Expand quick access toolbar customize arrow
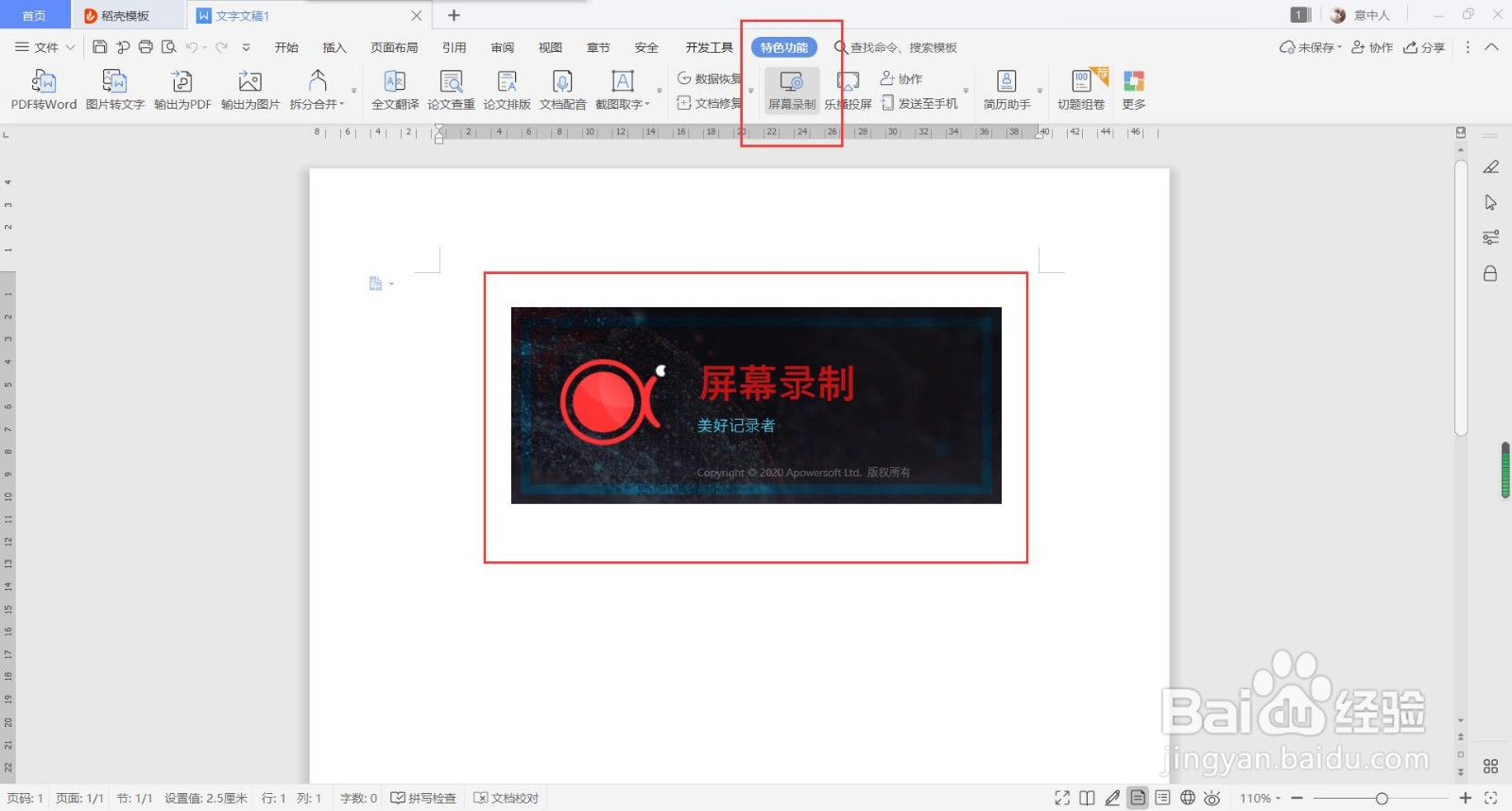This screenshot has width=1512, height=811. tap(246, 47)
